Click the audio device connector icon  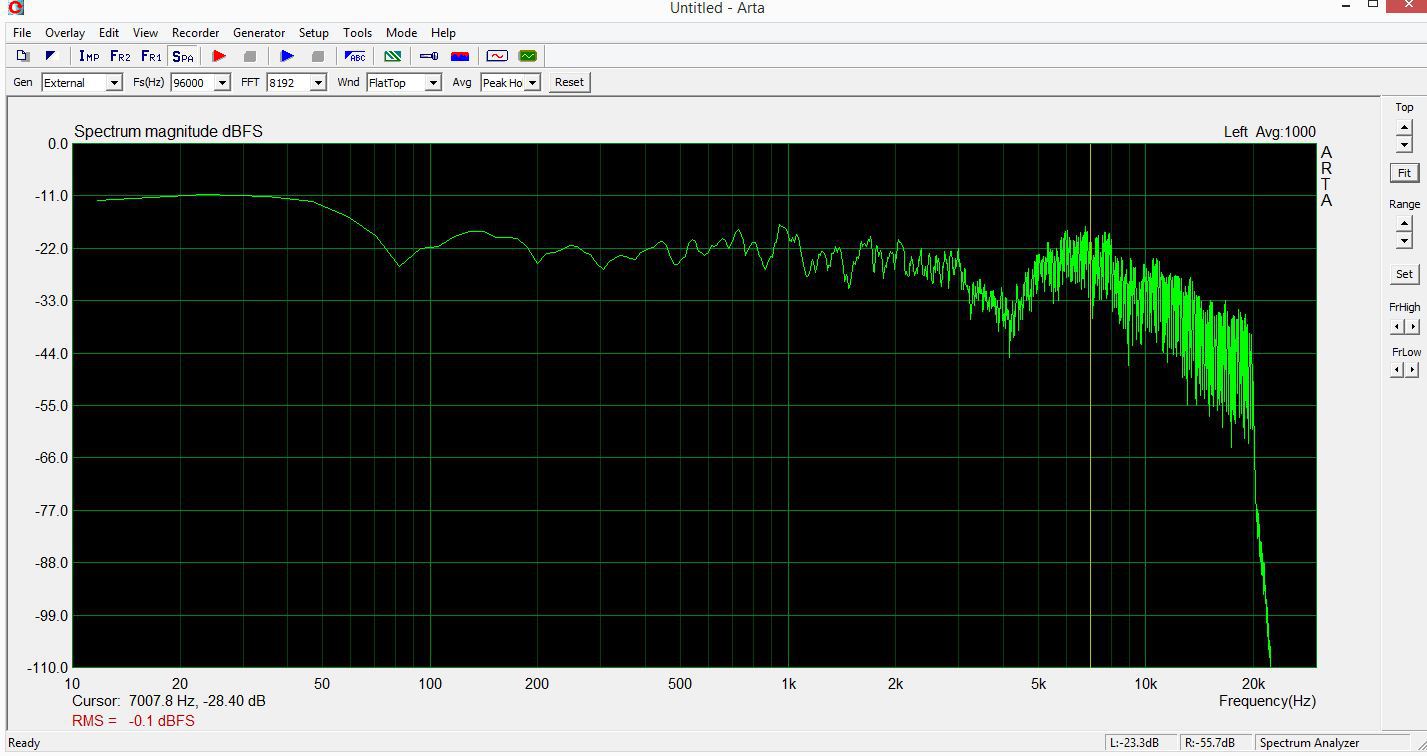428,56
